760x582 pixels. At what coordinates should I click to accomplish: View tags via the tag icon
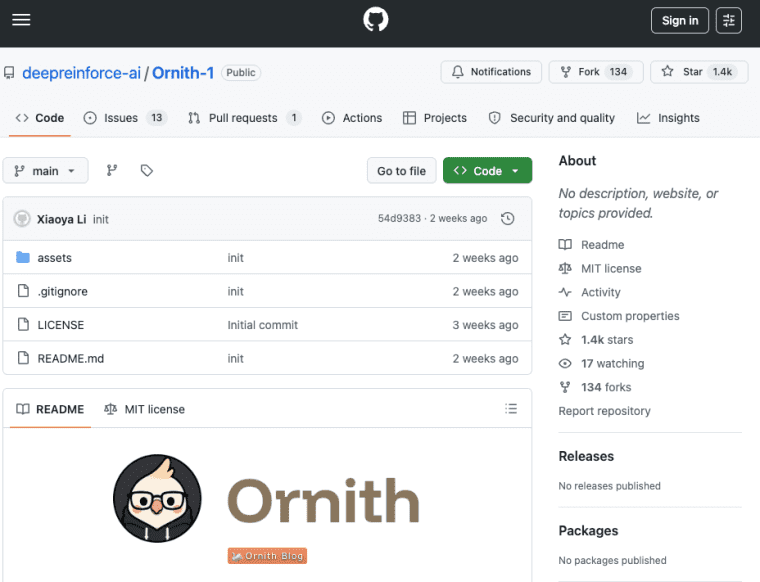146,171
